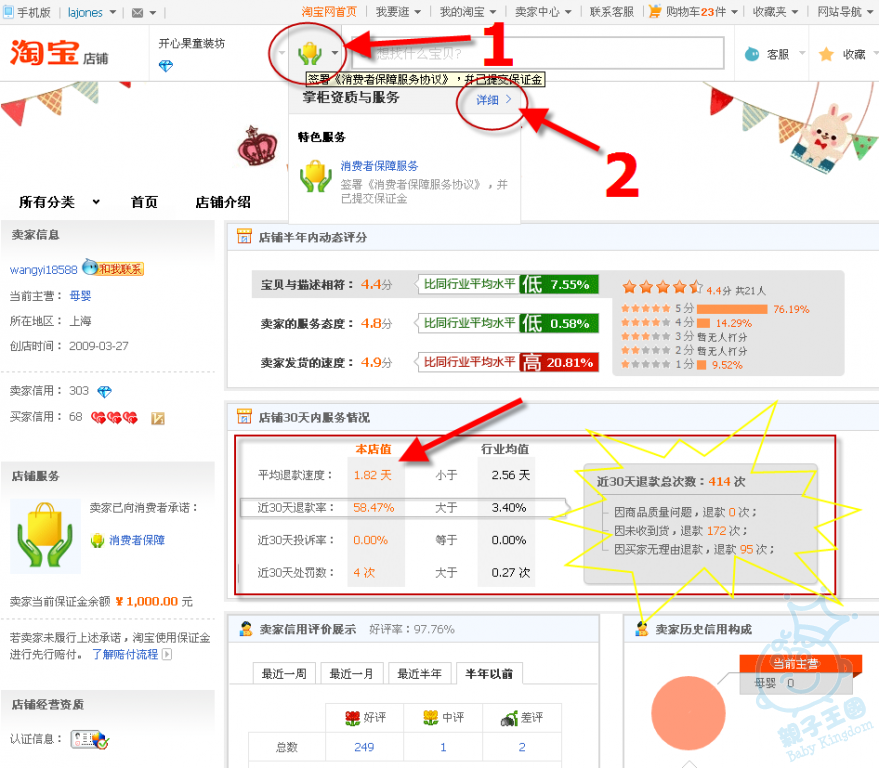Click the seller credit blue diamond icon
The image size is (879, 768).
(x=104, y=391)
